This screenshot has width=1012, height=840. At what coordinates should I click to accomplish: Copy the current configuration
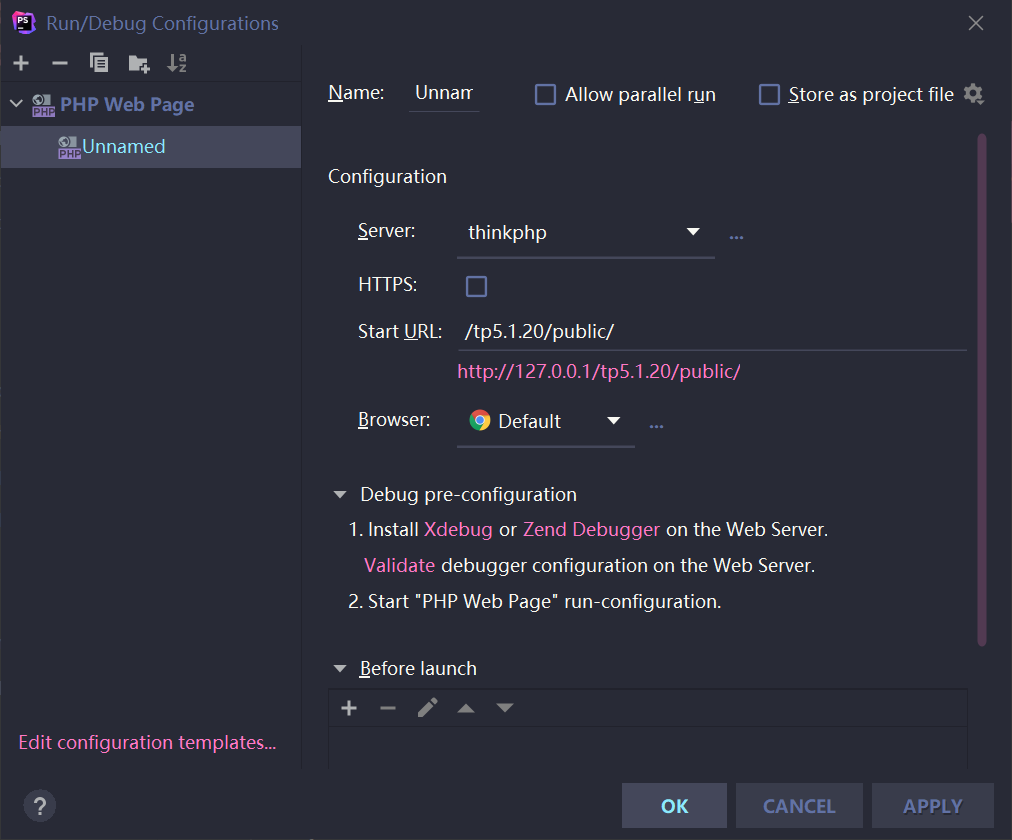pyautogui.click(x=98, y=62)
